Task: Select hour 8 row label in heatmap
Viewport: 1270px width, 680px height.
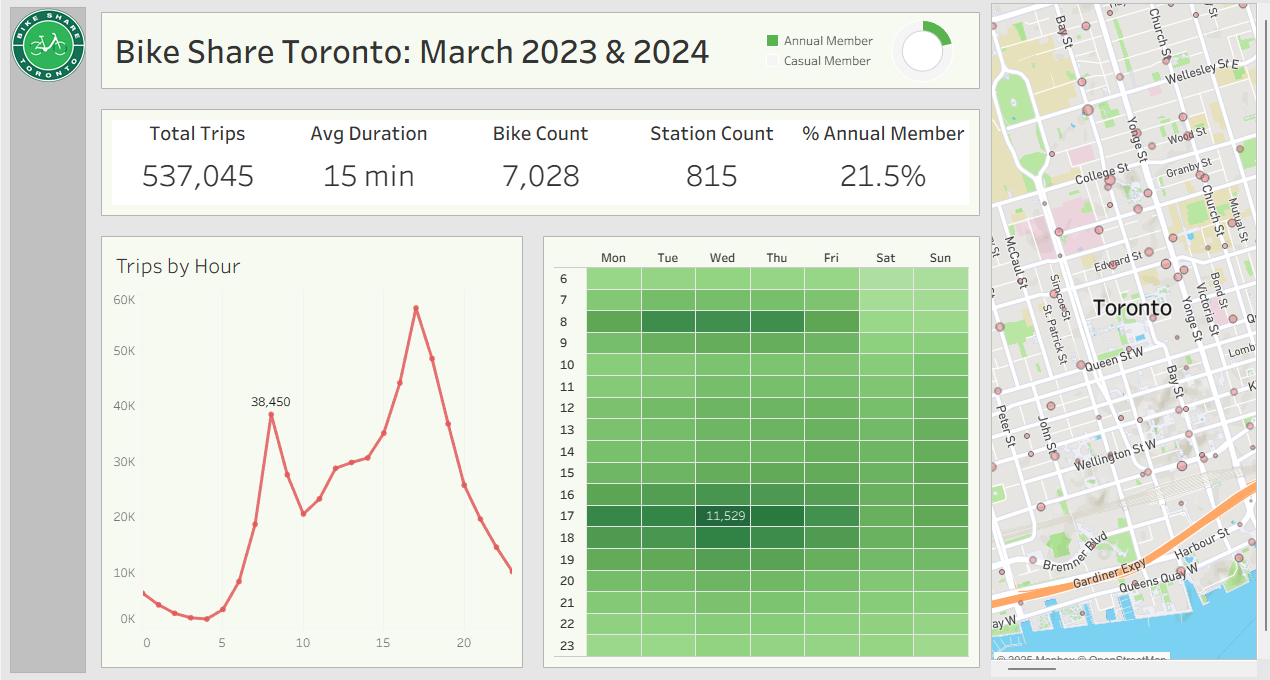Action: click(565, 322)
